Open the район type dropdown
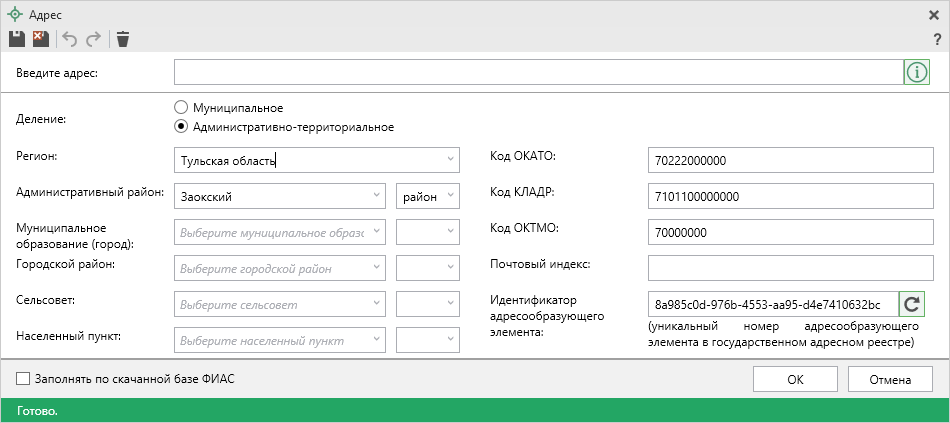 (x=450, y=196)
